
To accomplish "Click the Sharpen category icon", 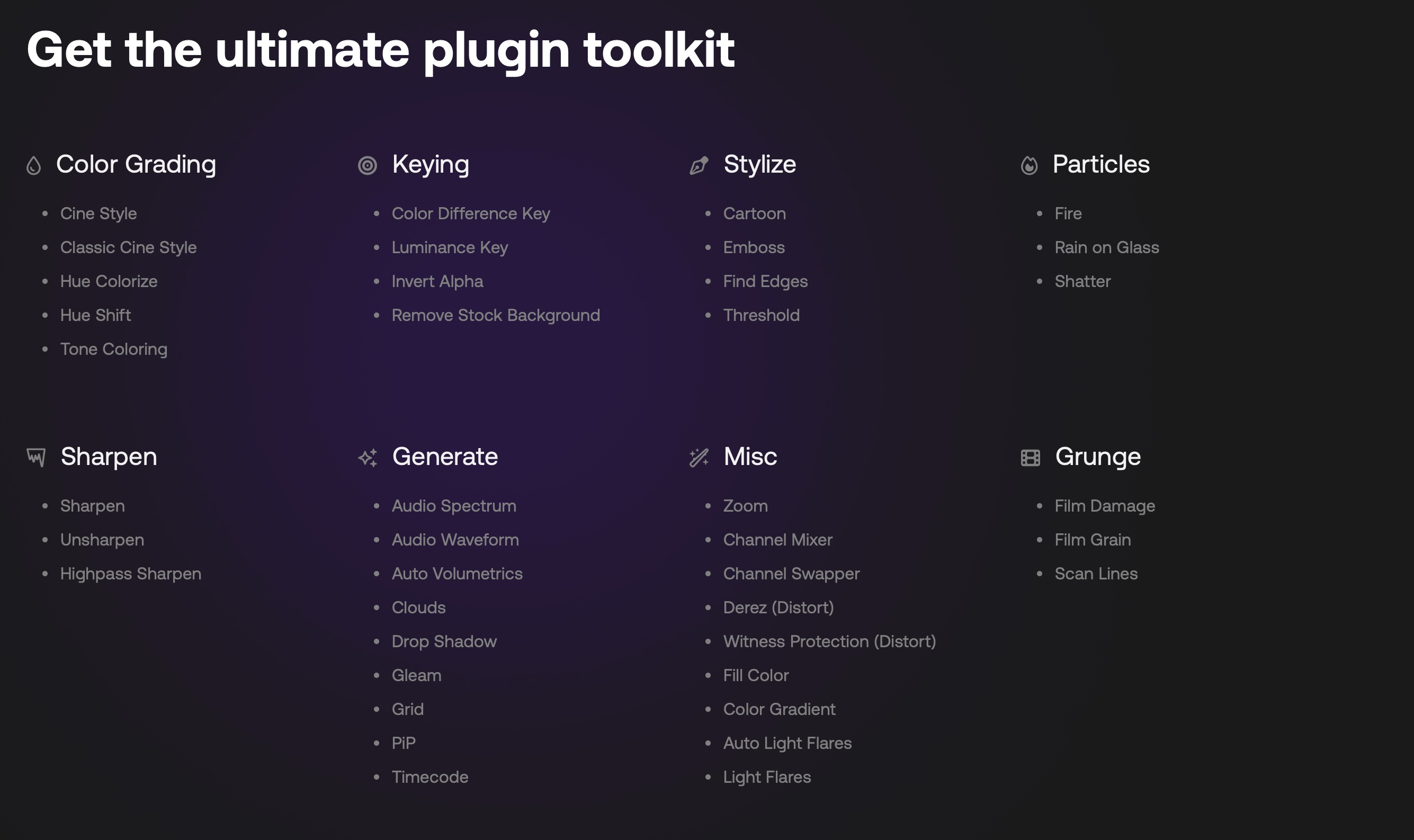I will 36,457.
